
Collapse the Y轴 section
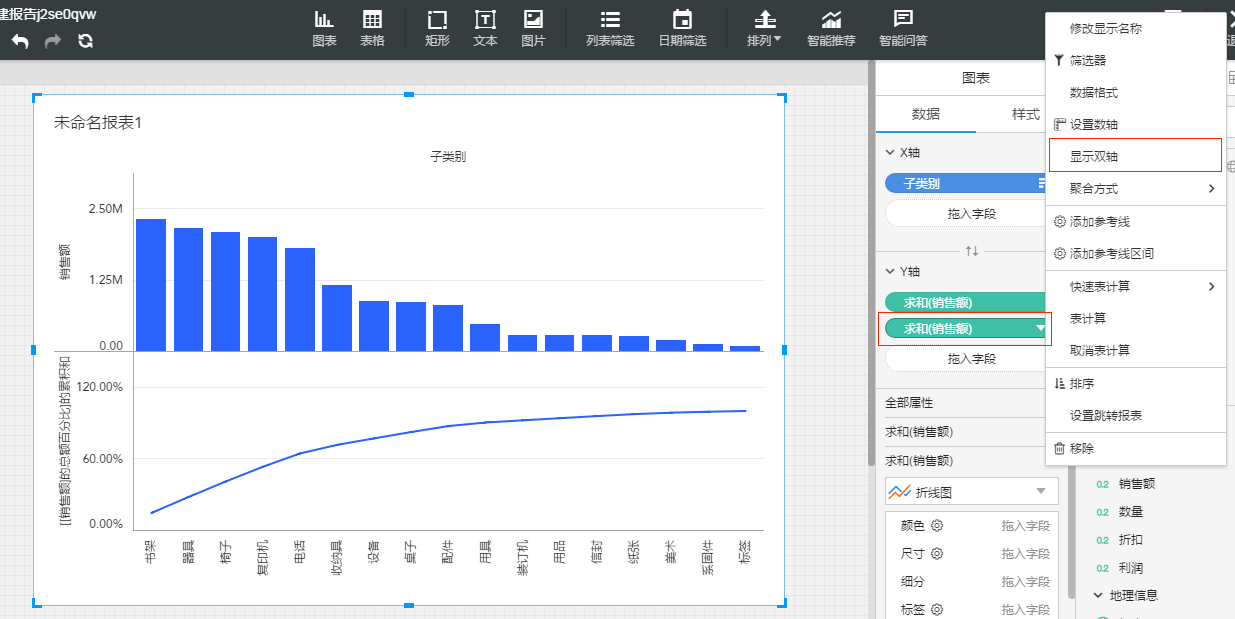[x=891, y=272]
